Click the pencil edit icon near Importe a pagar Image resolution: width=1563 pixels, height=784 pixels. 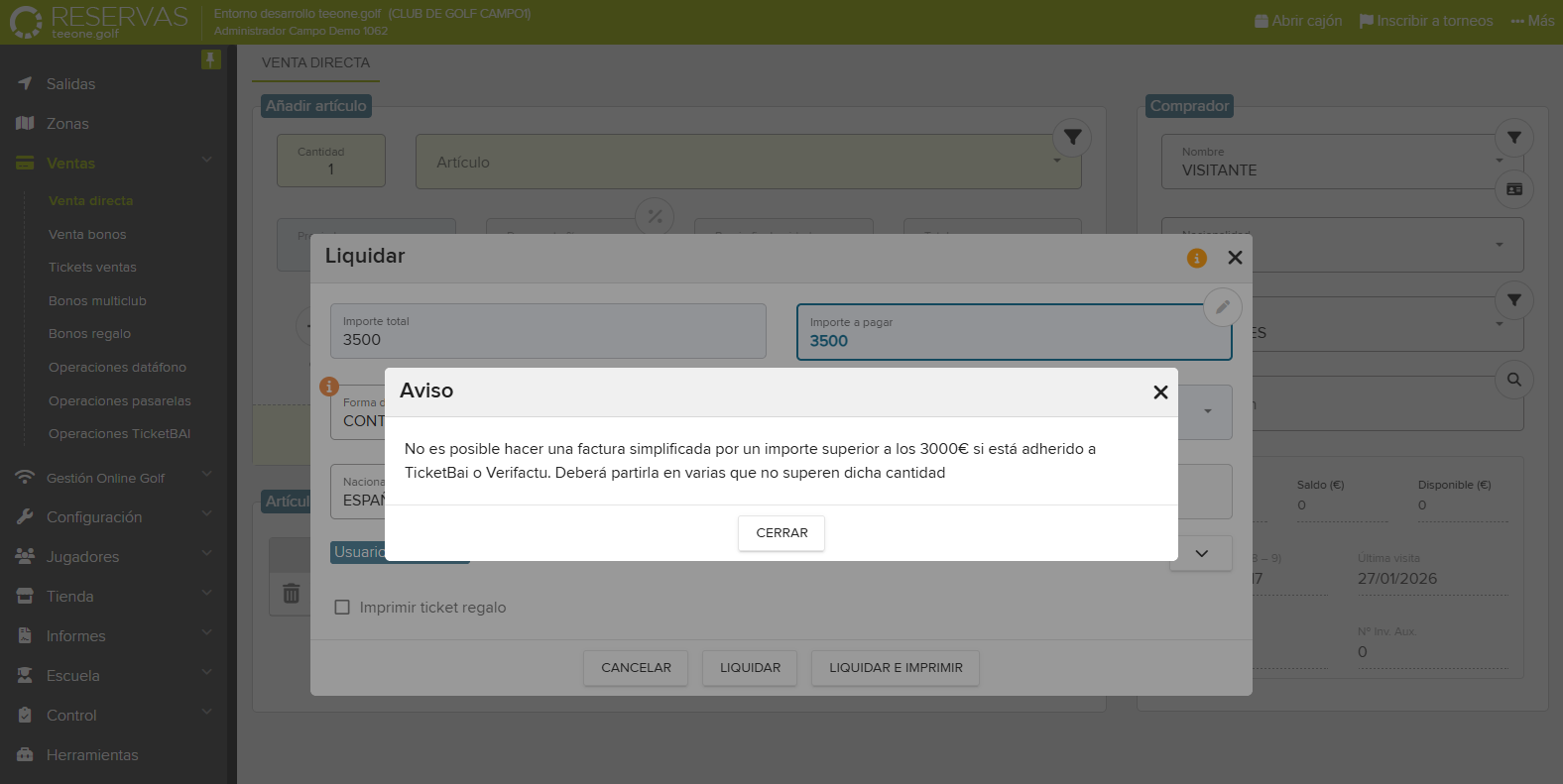coord(1222,307)
